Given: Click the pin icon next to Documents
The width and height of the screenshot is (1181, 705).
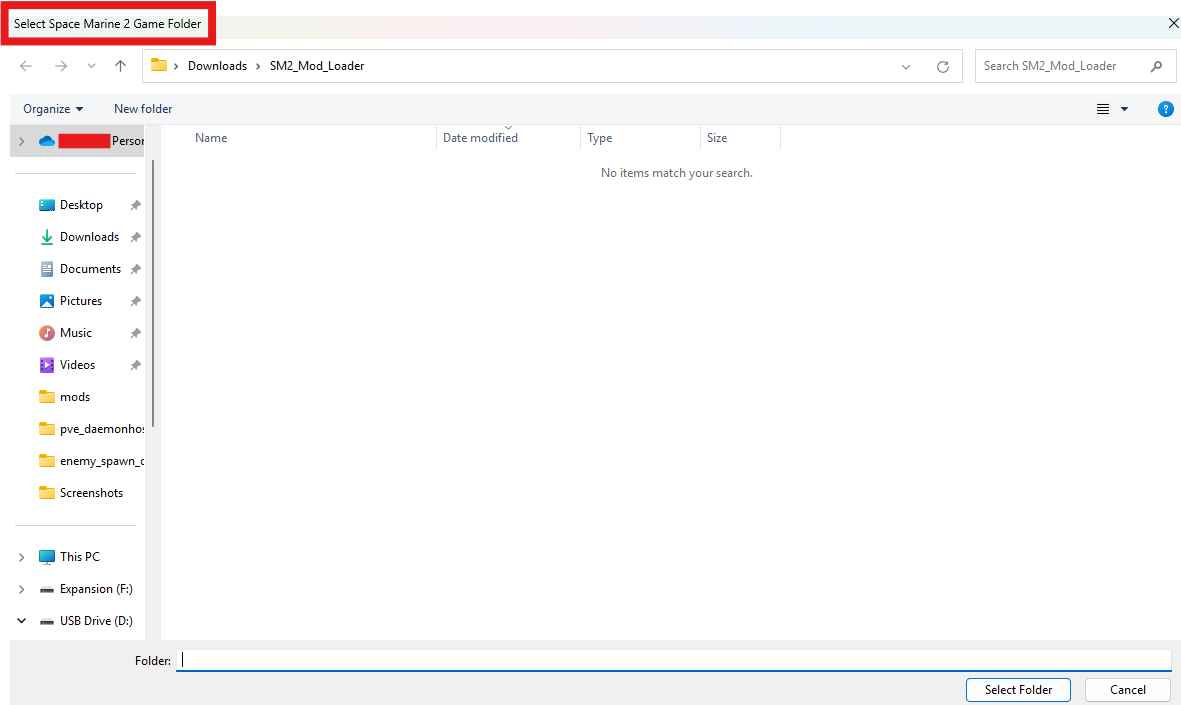Looking at the screenshot, I should point(136,269).
